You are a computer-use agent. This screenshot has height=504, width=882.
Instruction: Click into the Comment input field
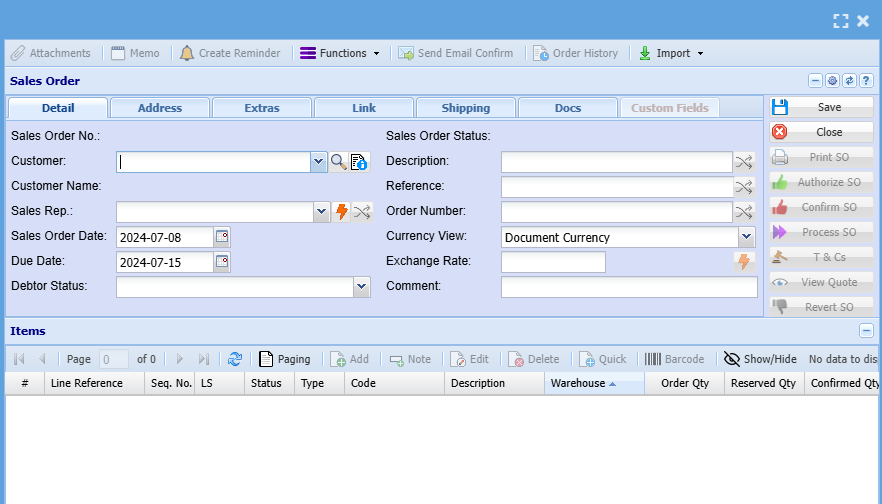point(629,287)
